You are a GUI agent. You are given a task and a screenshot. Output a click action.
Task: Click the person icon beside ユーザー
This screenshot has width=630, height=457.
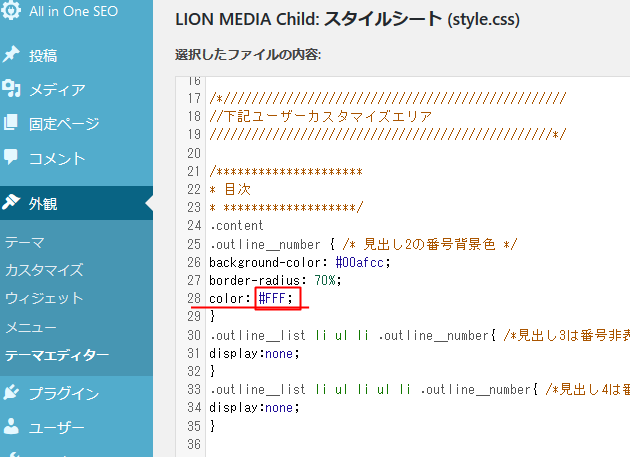click(12, 428)
